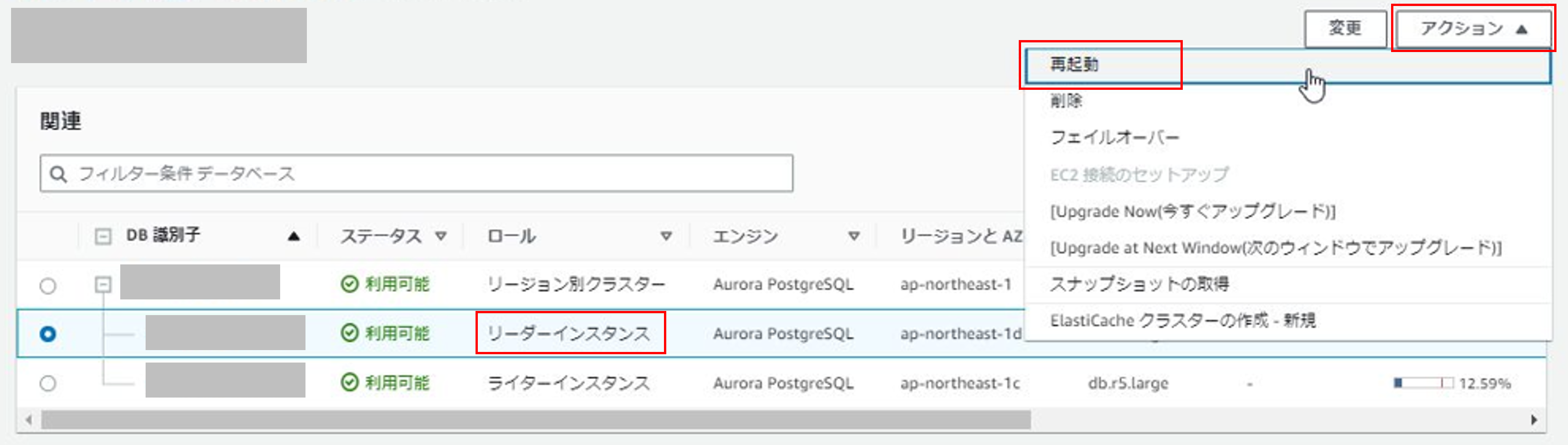Viewport: 1568px width, 445px height.
Task: Choose スナップショットの取得 menu item
Action: [1139, 284]
